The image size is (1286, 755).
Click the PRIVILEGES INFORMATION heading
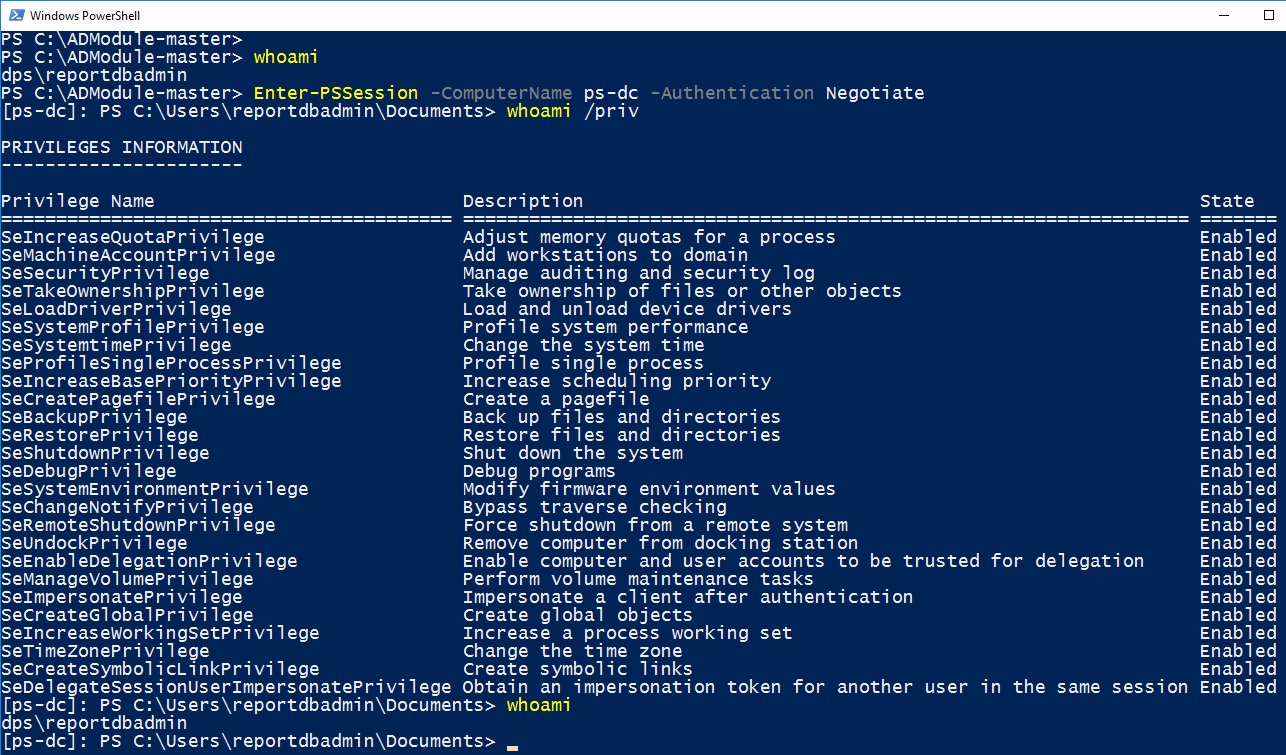click(121, 147)
